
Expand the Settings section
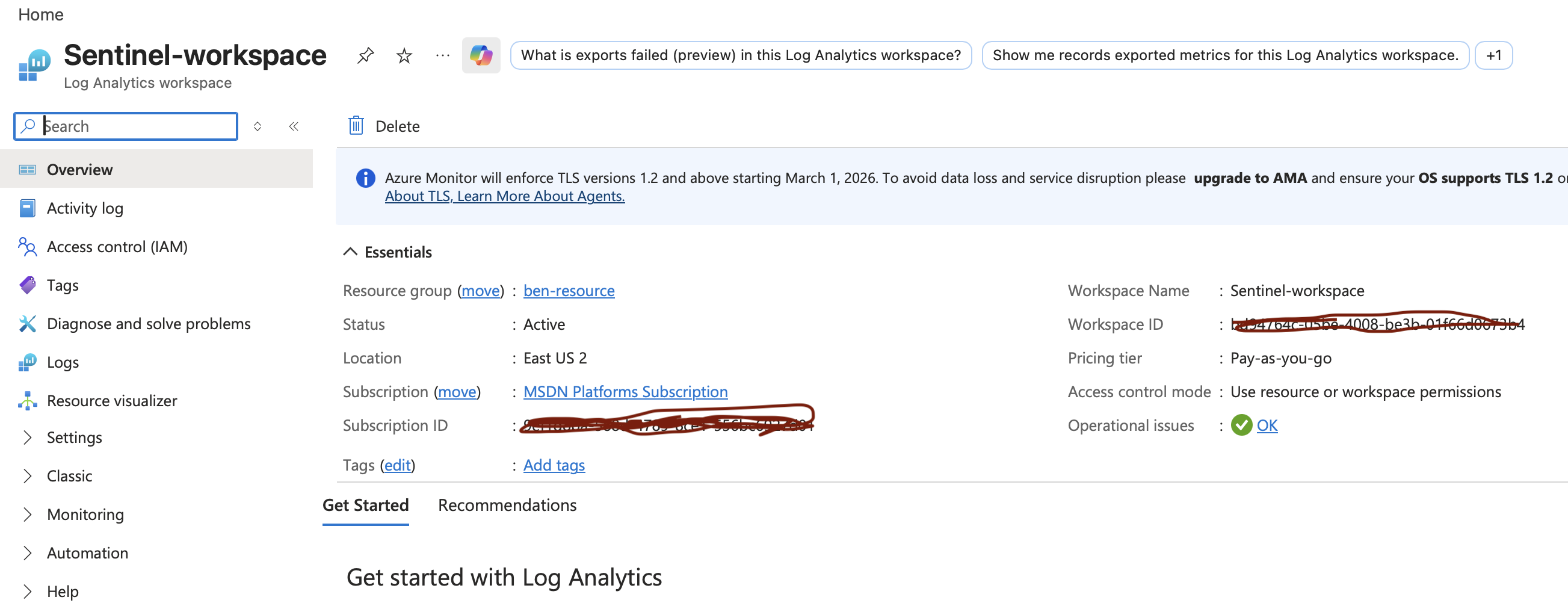[74, 438]
